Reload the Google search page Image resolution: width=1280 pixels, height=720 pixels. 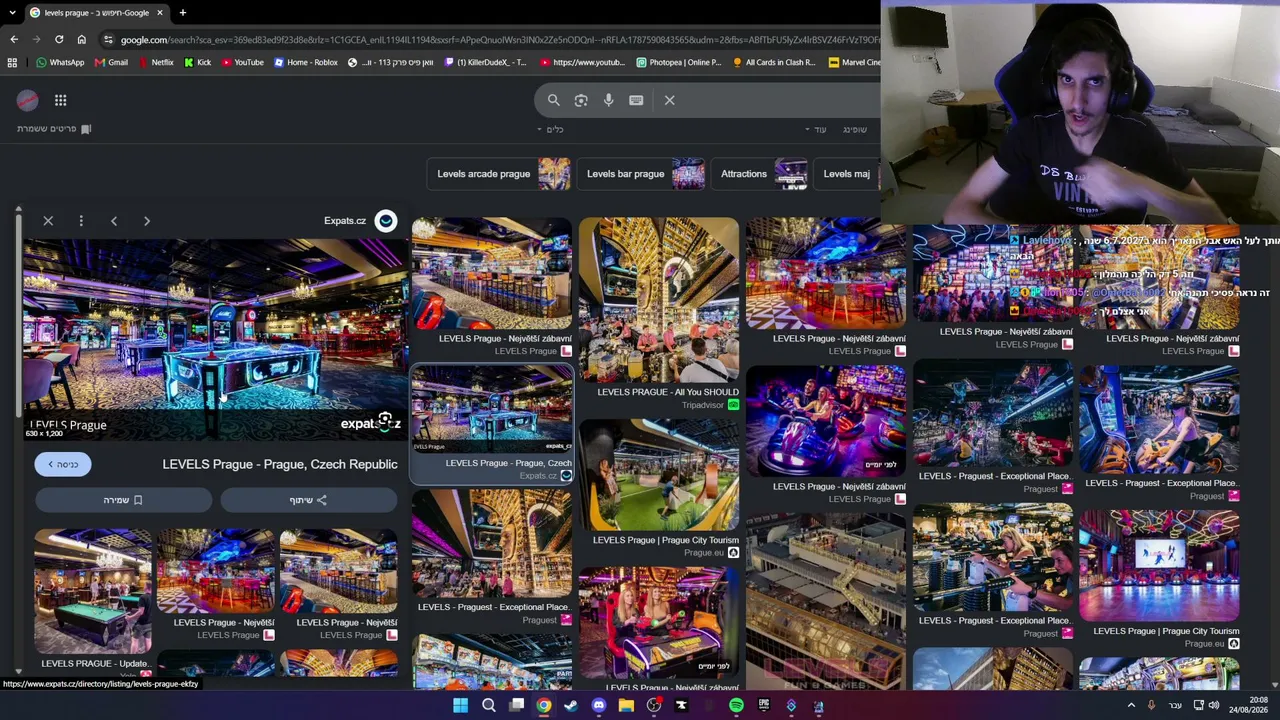click(59, 39)
